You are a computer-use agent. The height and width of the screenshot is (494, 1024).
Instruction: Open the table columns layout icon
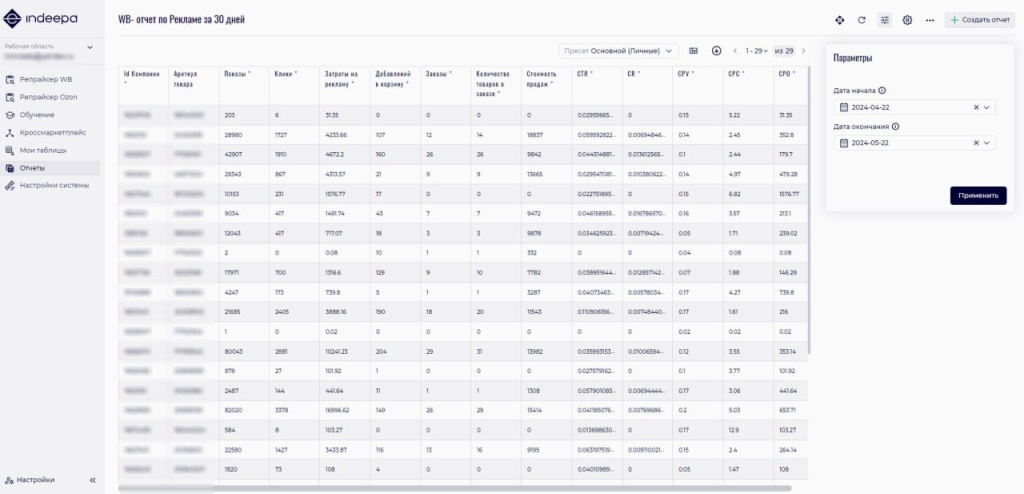[694, 51]
